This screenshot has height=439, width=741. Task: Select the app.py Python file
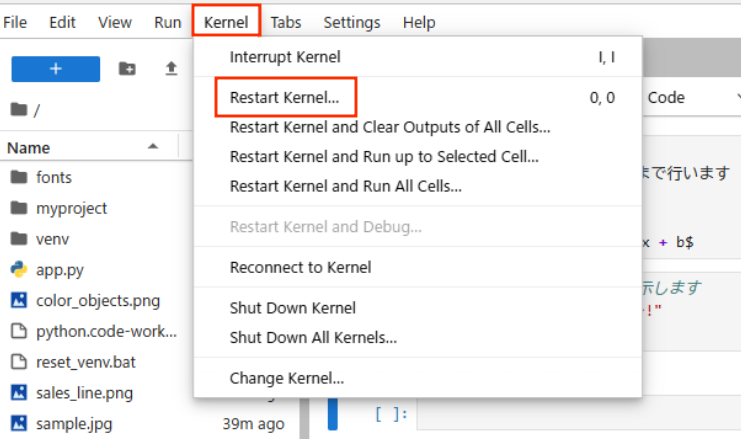pyautogui.click(x=59, y=269)
